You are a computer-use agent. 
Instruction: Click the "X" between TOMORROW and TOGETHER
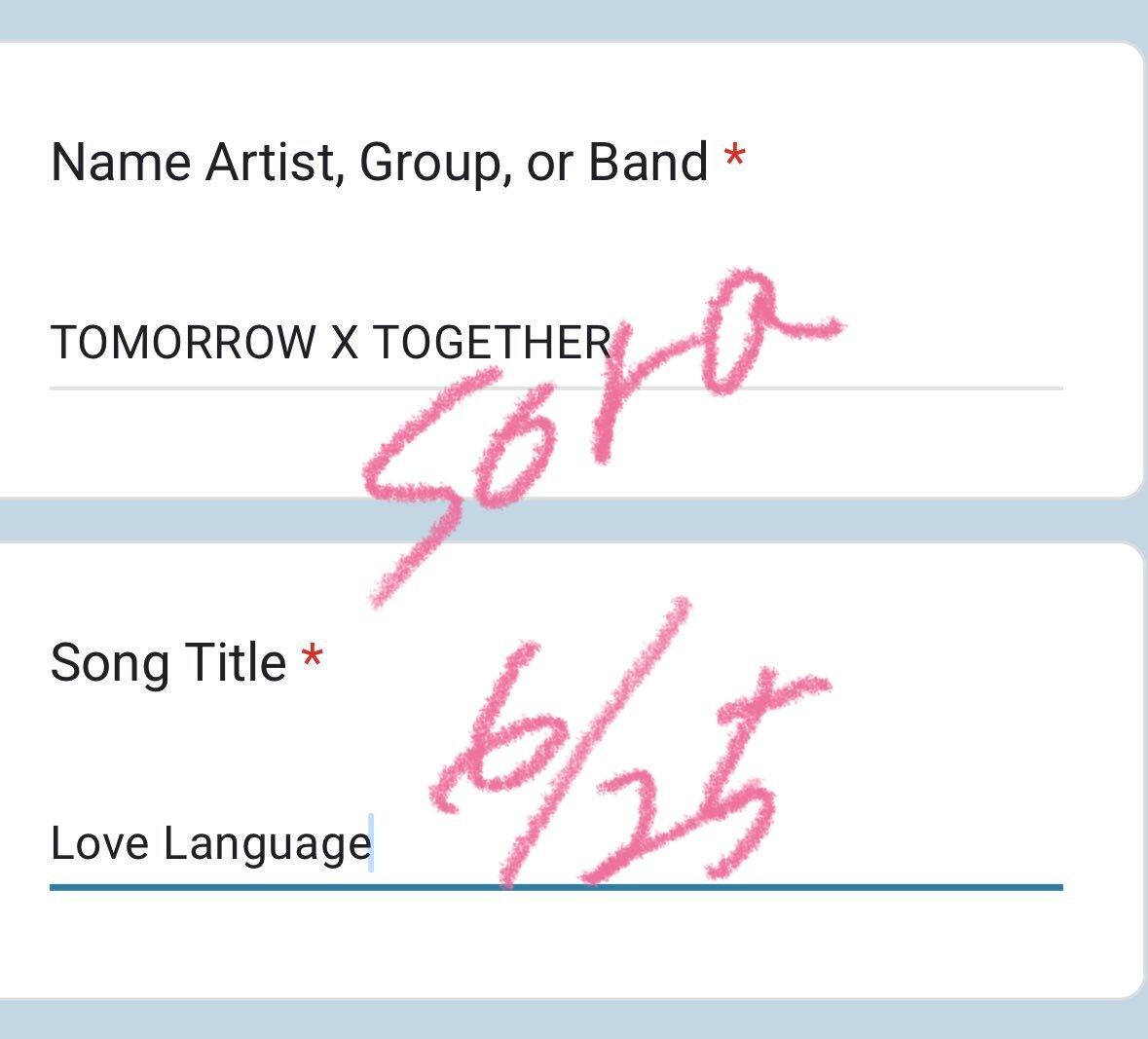[345, 342]
